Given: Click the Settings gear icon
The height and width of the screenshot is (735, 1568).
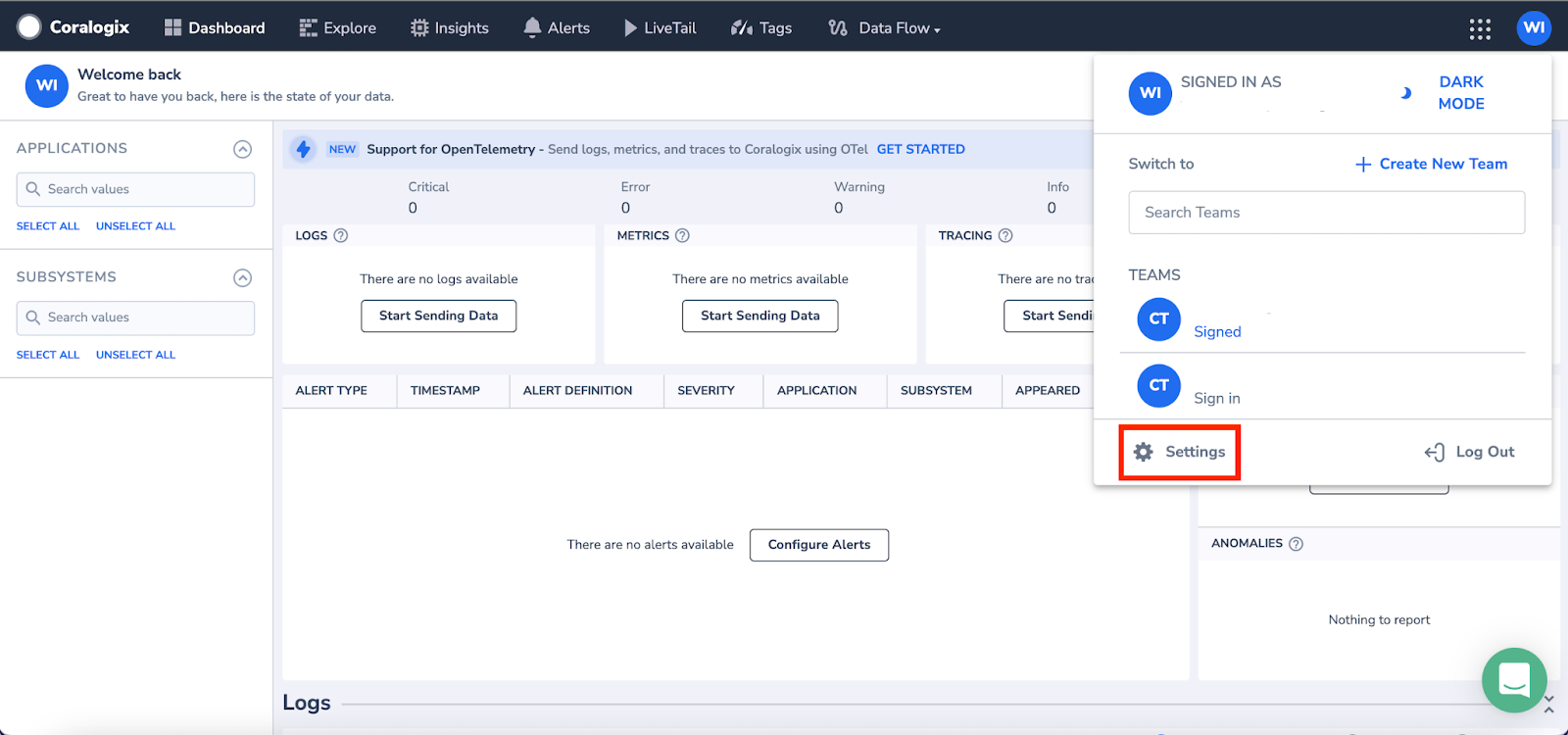Looking at the screenshot, I should coord(1144,452).
